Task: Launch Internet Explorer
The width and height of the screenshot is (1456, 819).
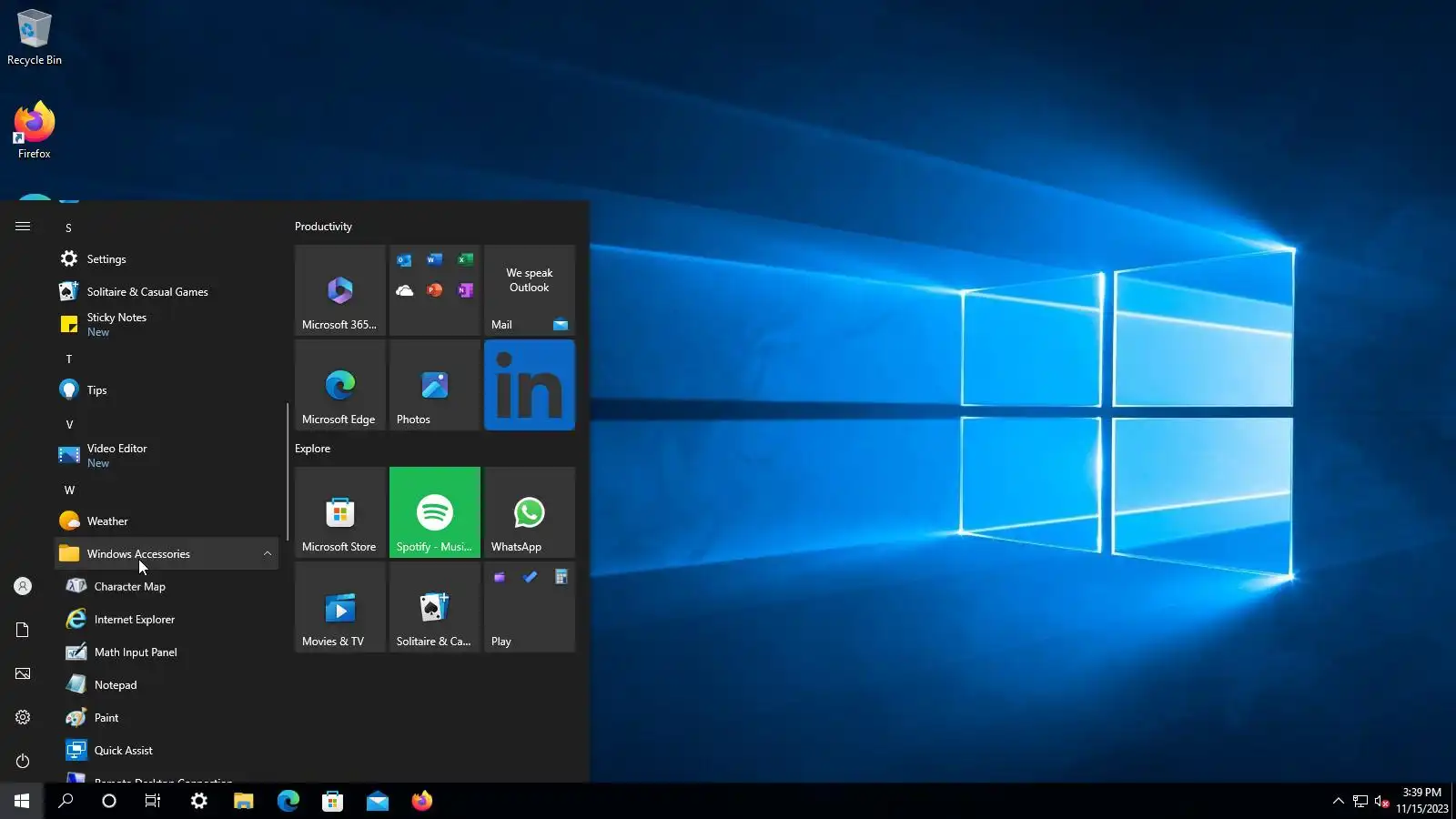Action: point(167,620)
